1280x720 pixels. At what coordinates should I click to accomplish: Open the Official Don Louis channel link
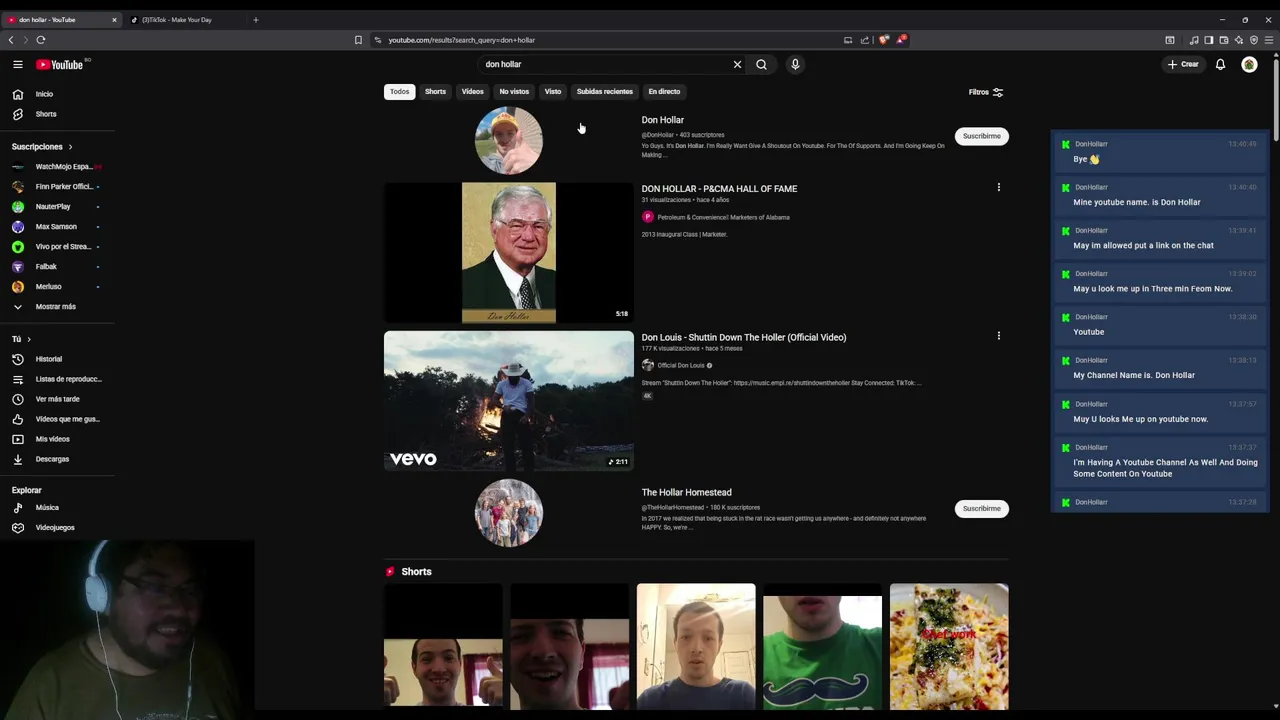point(681,365)
